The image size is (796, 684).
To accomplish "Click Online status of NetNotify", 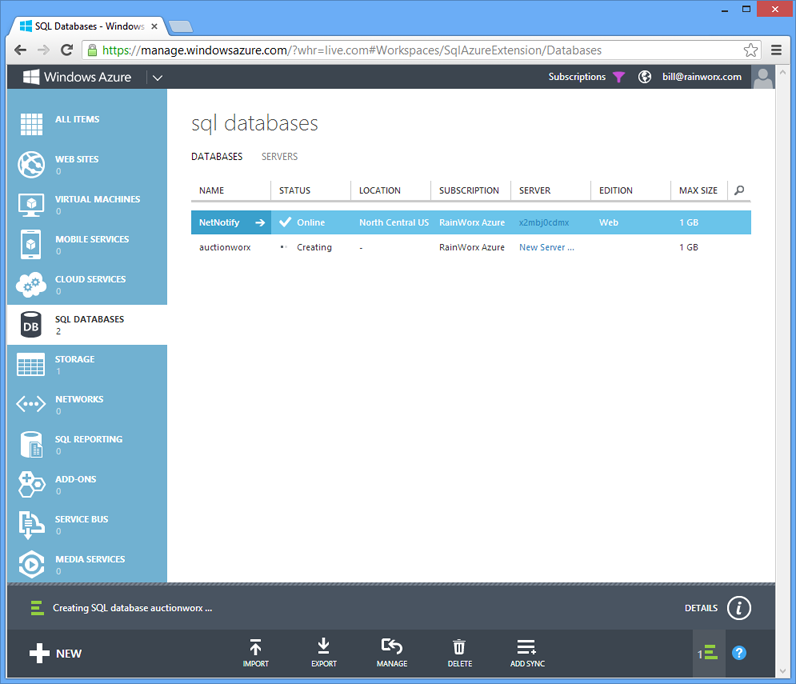I will [311, 222].
